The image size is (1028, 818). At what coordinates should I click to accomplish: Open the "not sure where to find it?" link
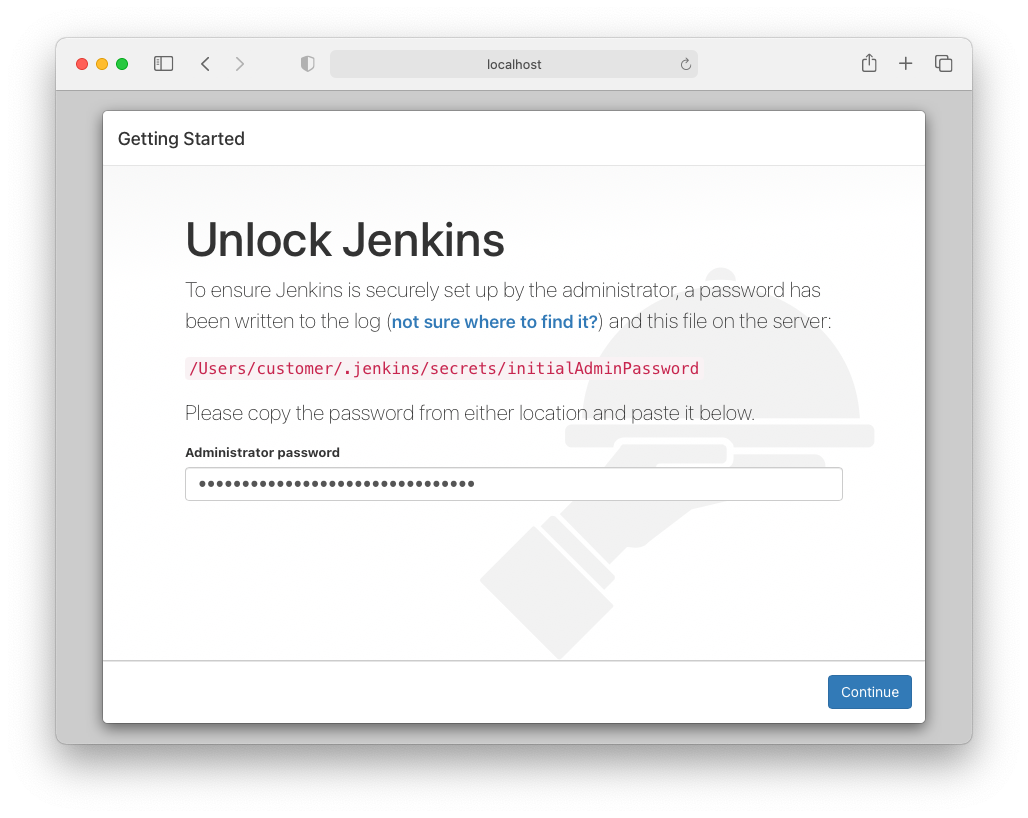494,322
